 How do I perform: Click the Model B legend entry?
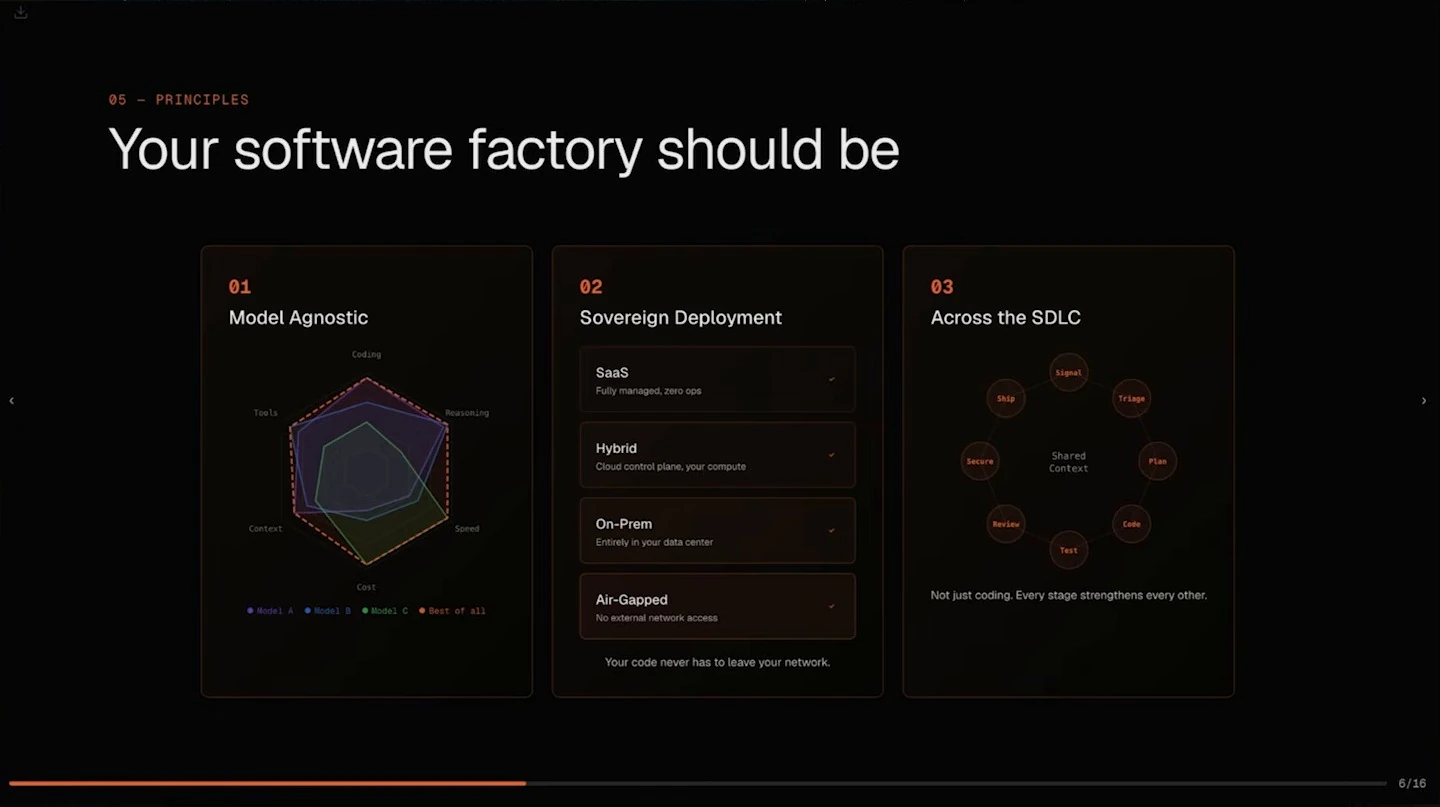point(328,611)
